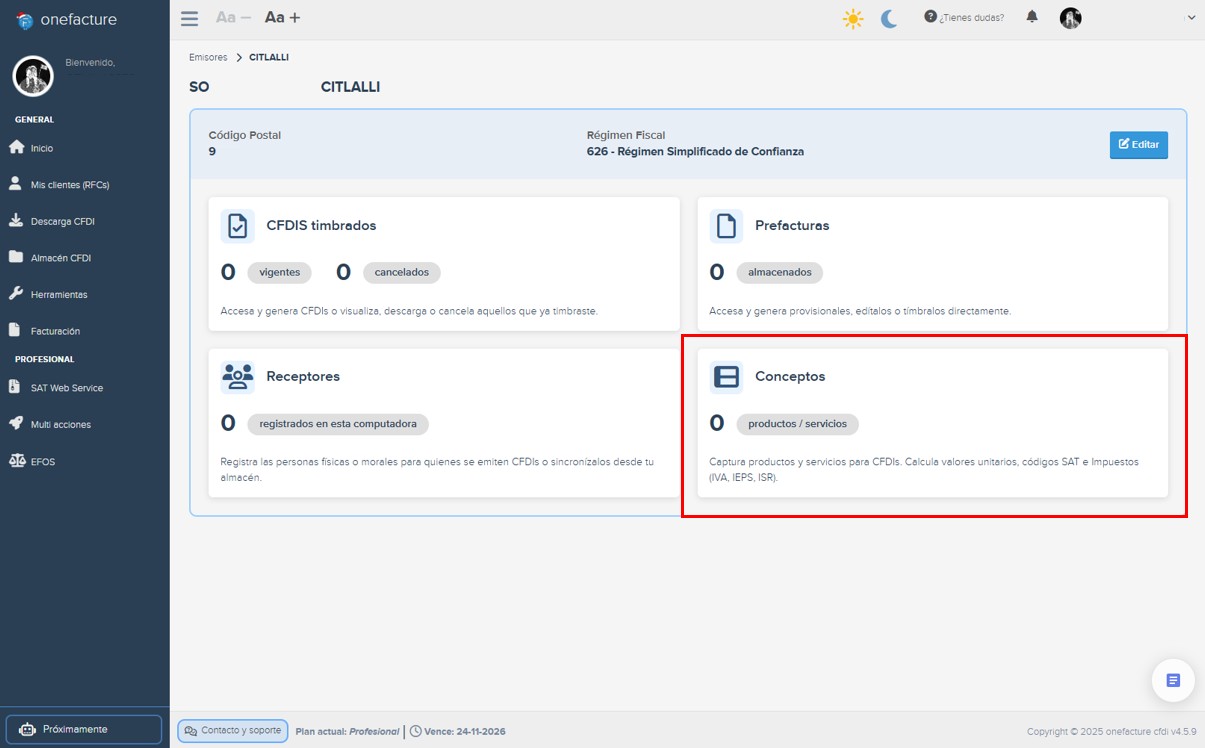Open Contacto y soporte at the bottom

tap(232, 730)
